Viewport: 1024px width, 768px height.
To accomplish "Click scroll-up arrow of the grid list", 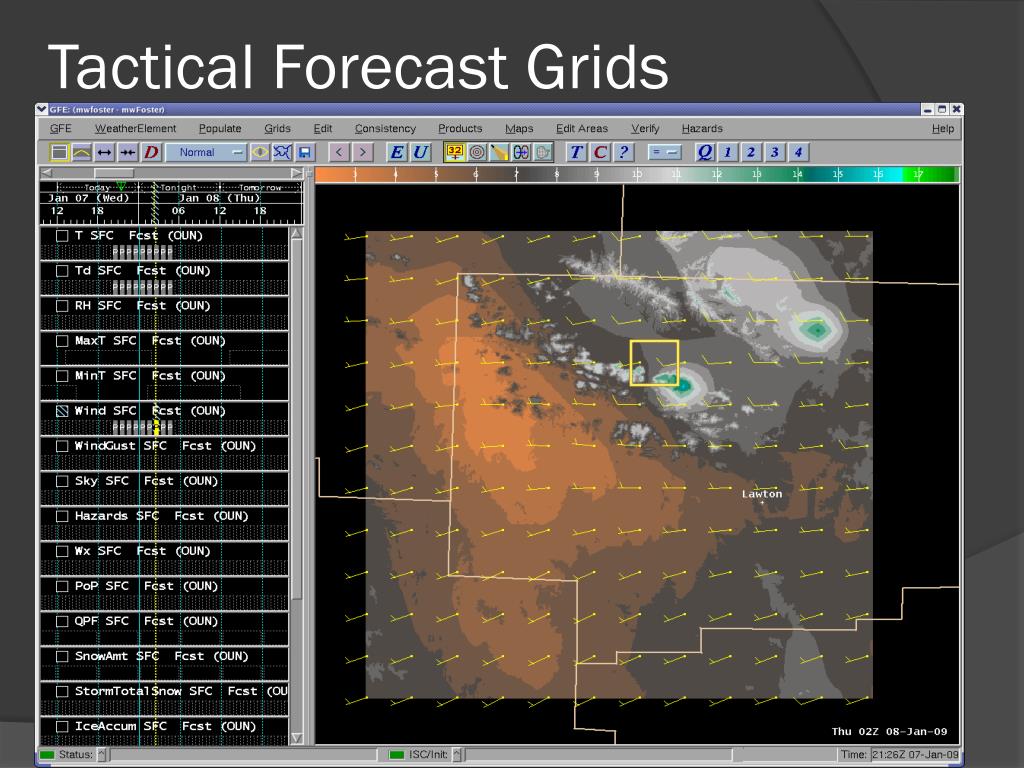I will point(297,233).
